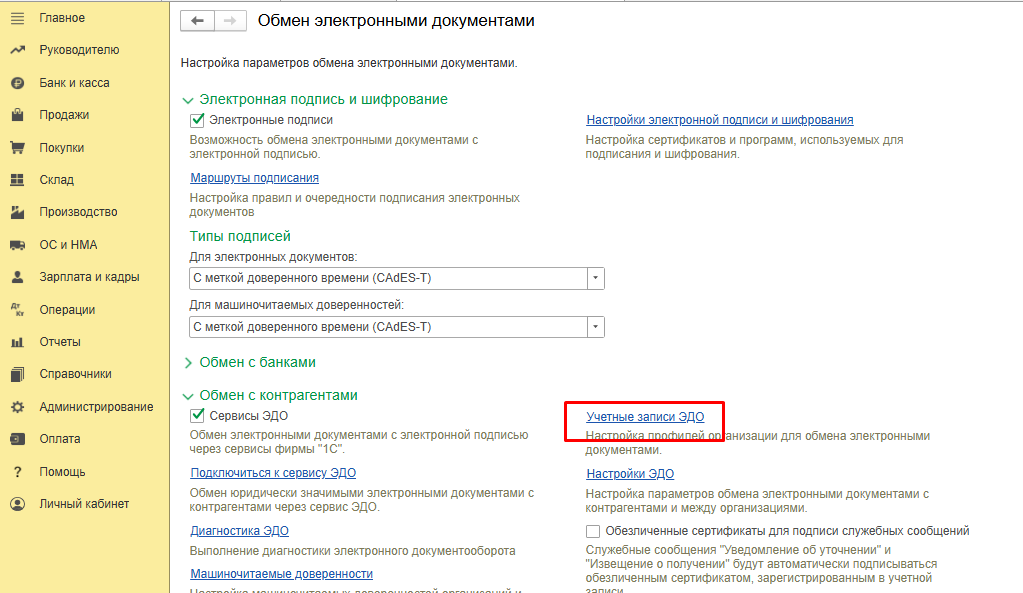Expand the Обмен с банками section
The height and width of the screenshot is (593, 1023).
[188, 363]
